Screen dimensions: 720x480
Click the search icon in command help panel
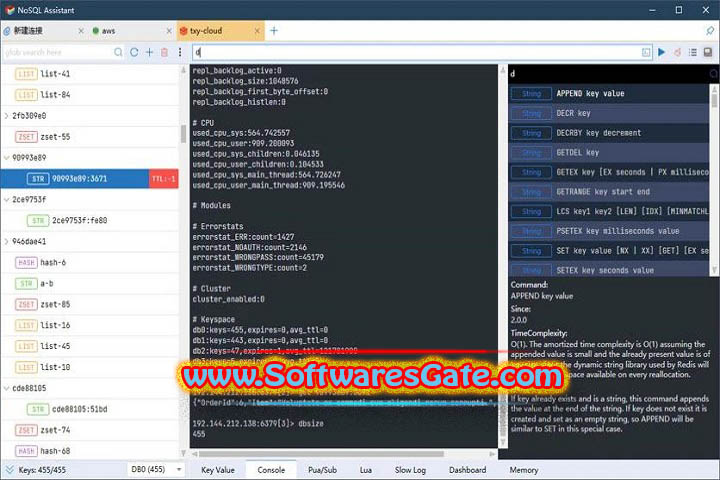pos(714,73)
